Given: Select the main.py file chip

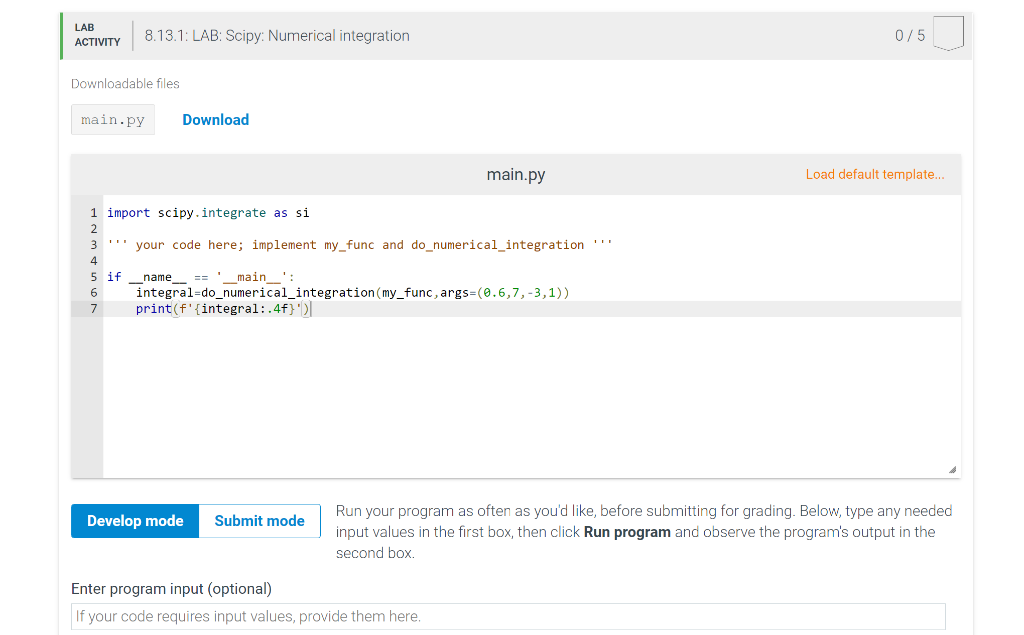Looking at the screenshot, I should pyautogui.click(x=112, y=119).
